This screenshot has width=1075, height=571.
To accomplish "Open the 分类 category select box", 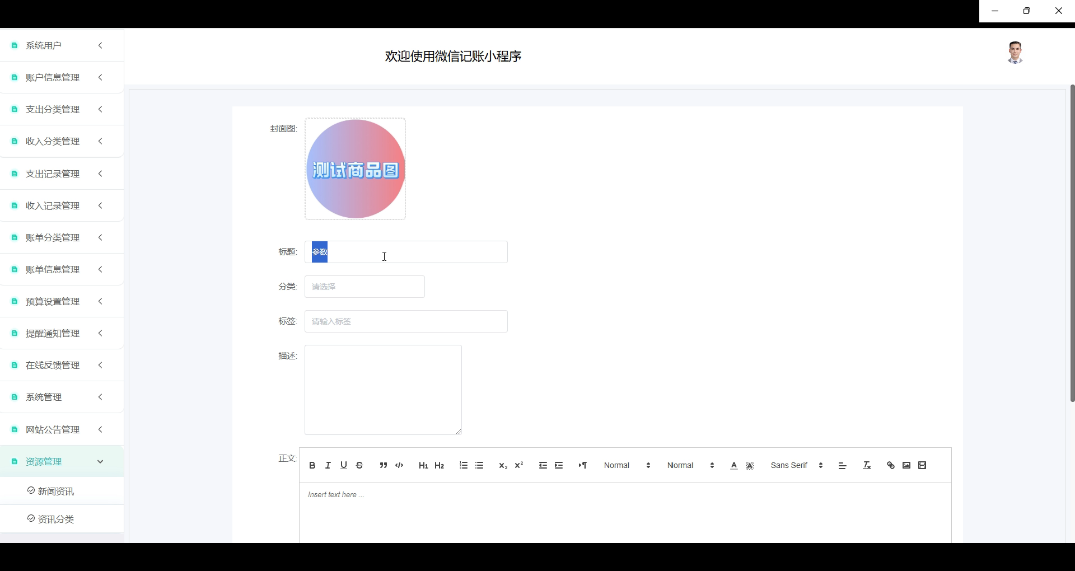I will (364, 287).
